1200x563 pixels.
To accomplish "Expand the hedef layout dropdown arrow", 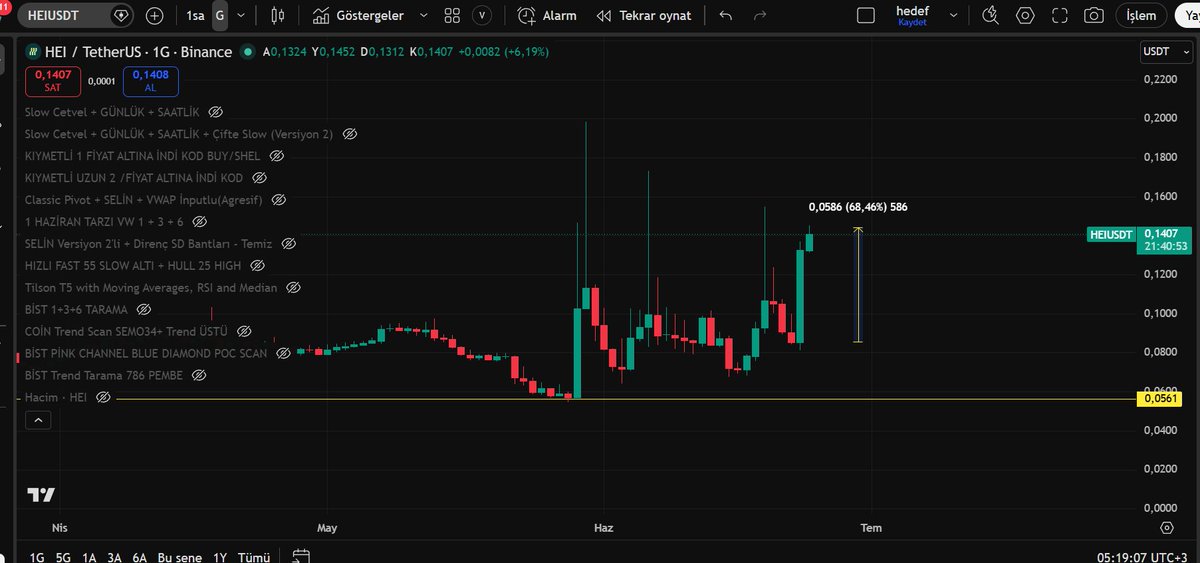I will (954, 16).
